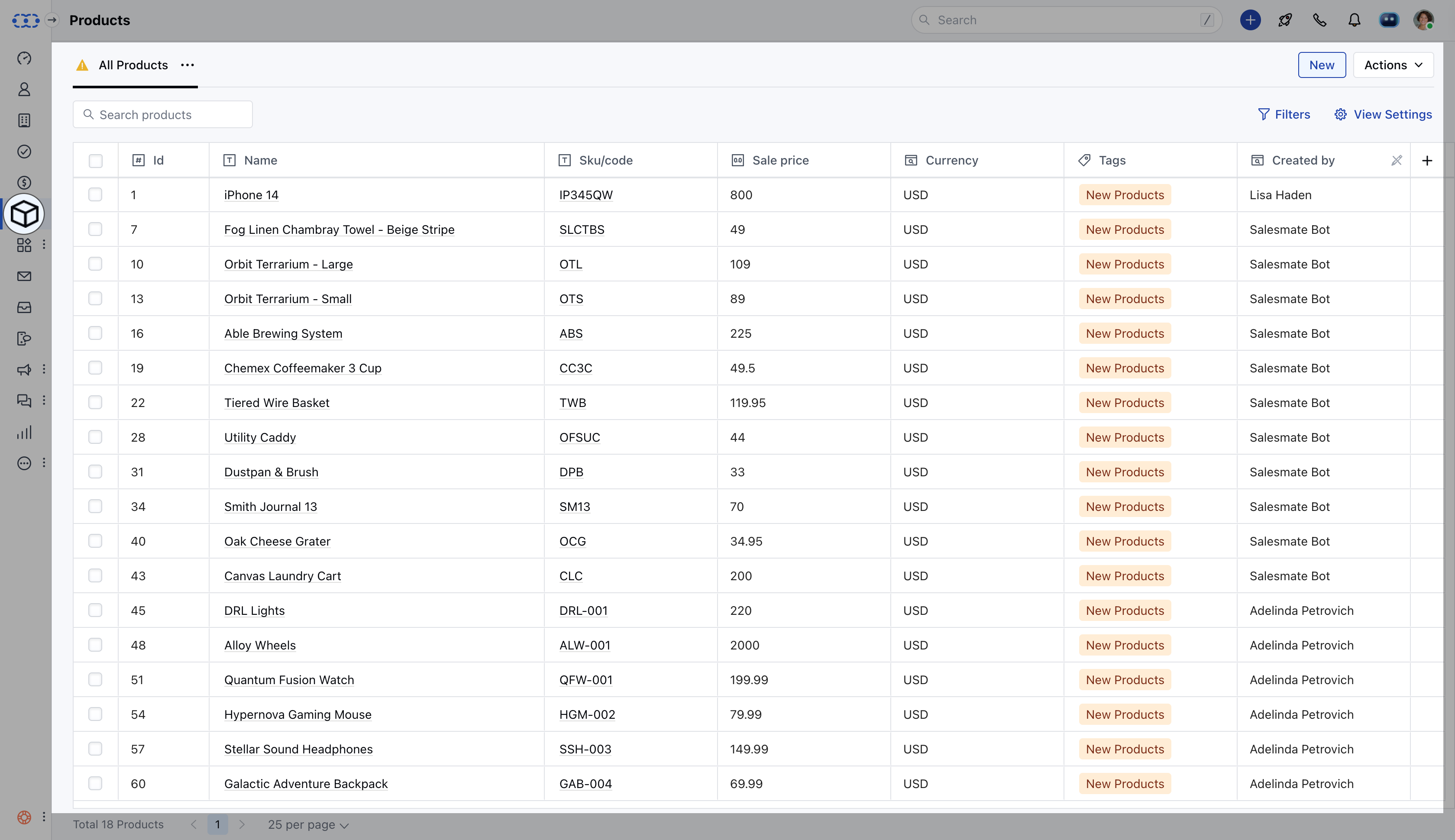Expand options dots beside Chats icon

(44, 401)
